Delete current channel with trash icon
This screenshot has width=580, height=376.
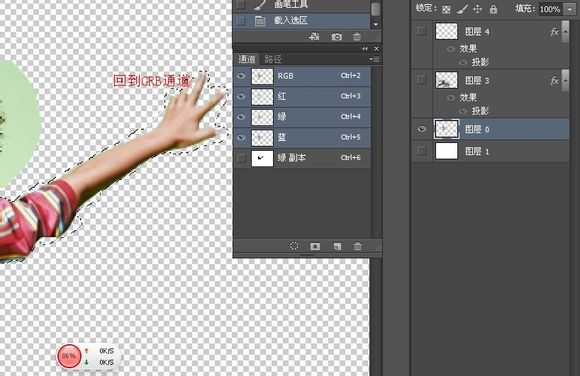coord(357,246)
